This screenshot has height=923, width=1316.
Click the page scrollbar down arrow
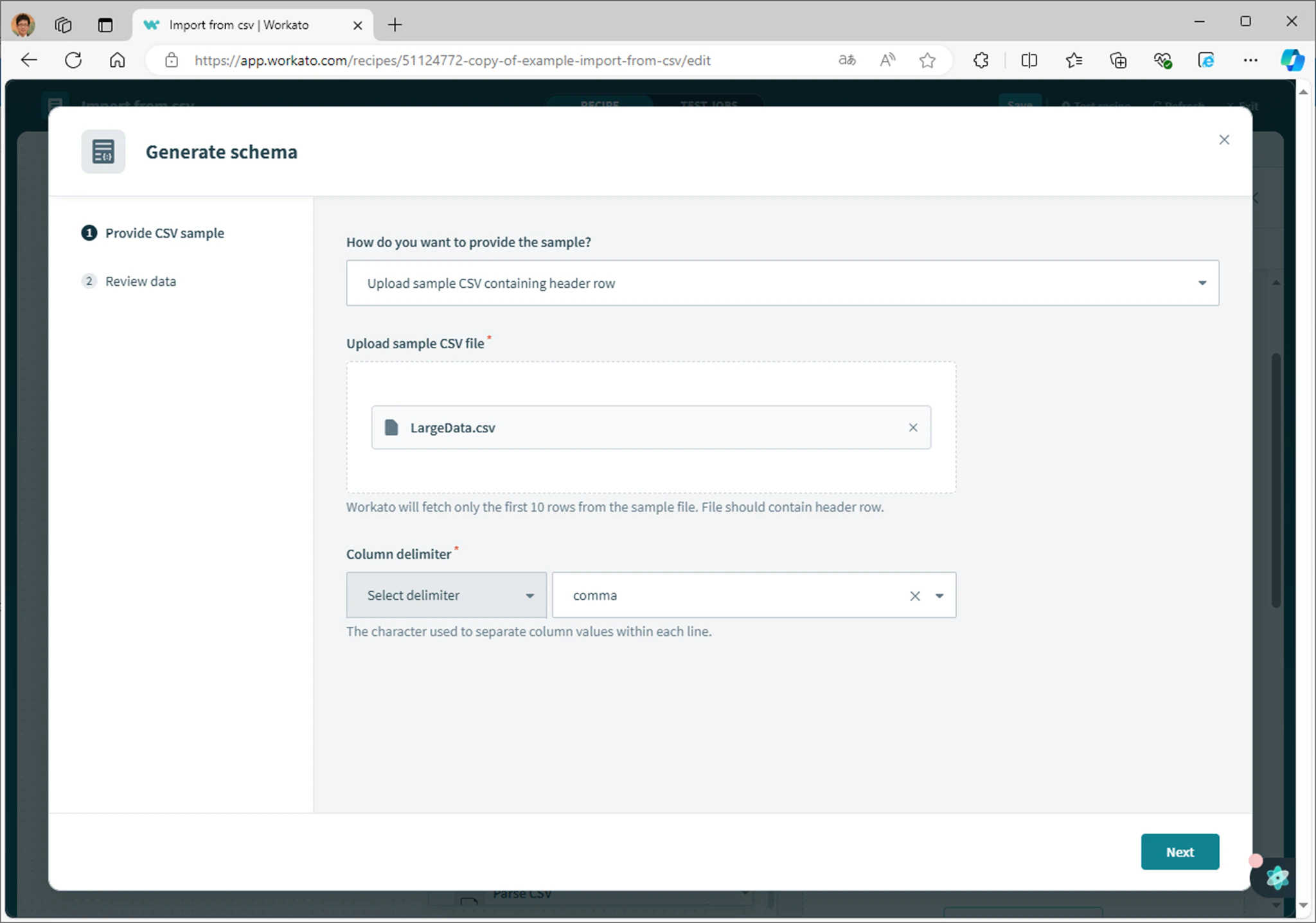tap(1303, 905)
